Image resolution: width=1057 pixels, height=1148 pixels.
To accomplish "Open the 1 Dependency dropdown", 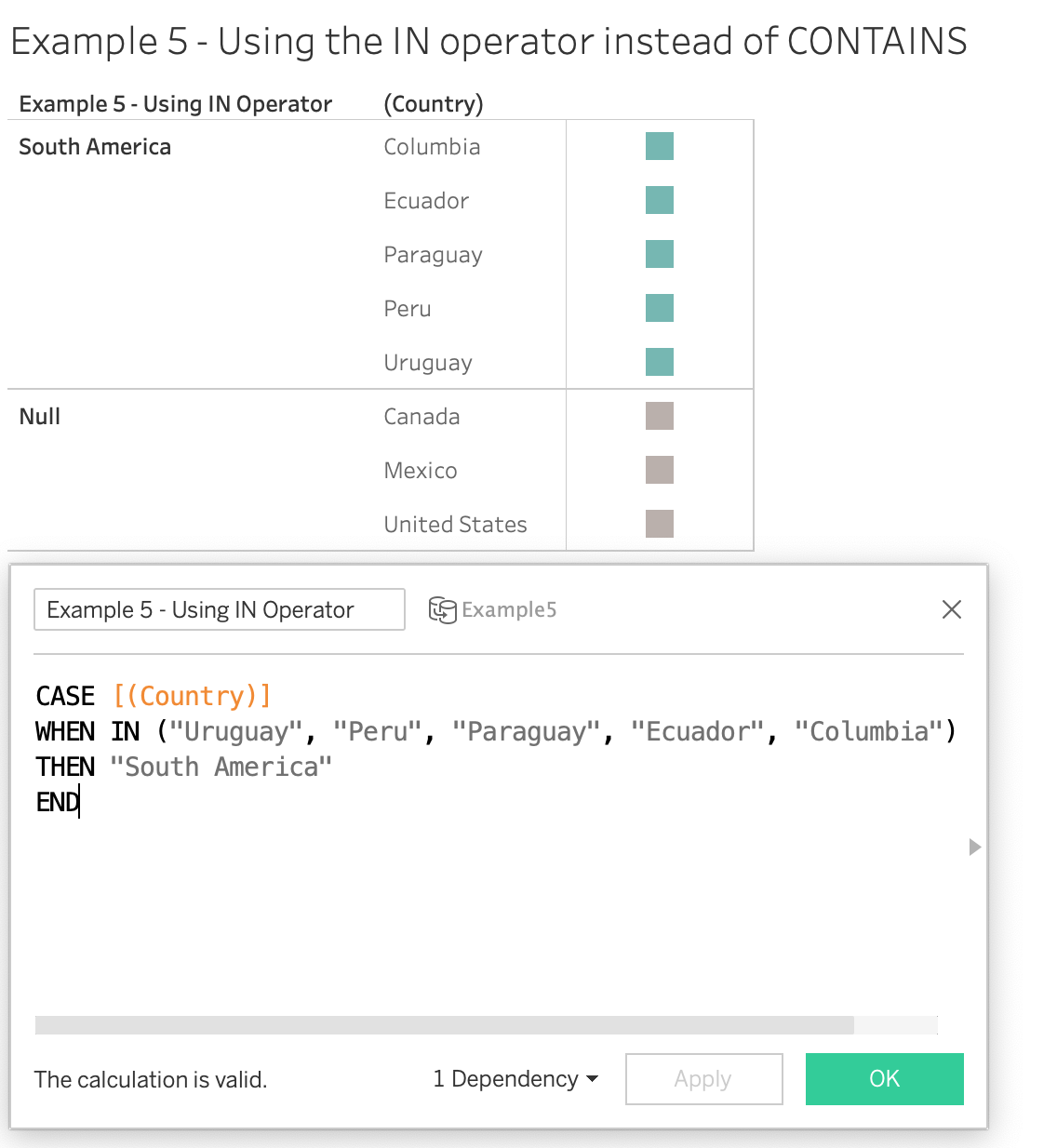I will [x=515, y=1079].
